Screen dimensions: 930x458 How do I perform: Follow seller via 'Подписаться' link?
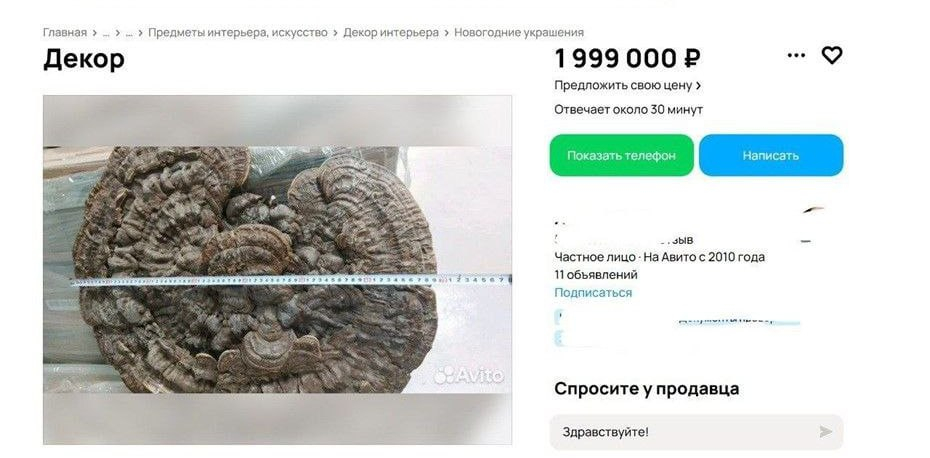tap(593, 292)
